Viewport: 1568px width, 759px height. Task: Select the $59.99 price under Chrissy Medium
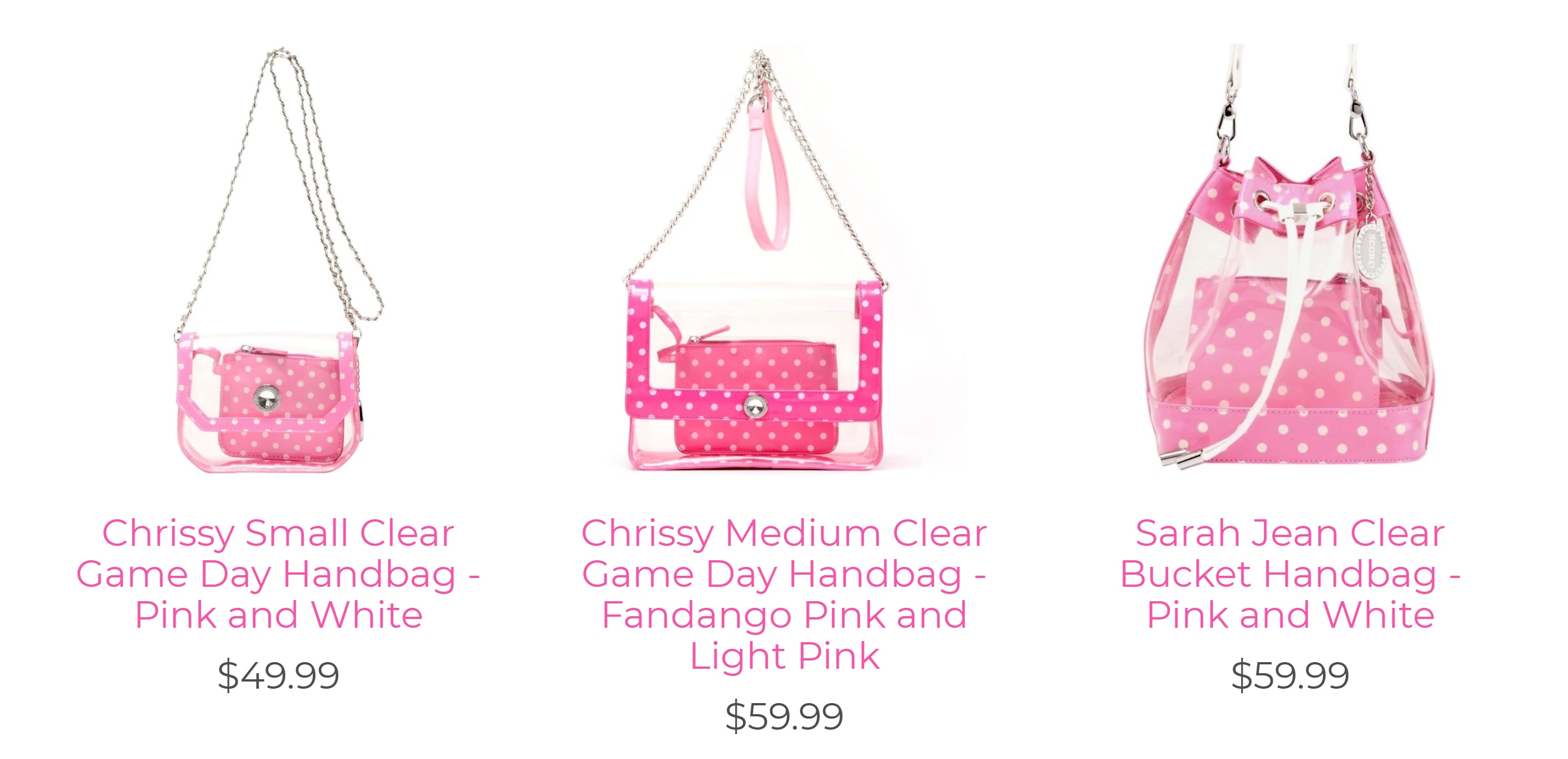pos(784,716)
